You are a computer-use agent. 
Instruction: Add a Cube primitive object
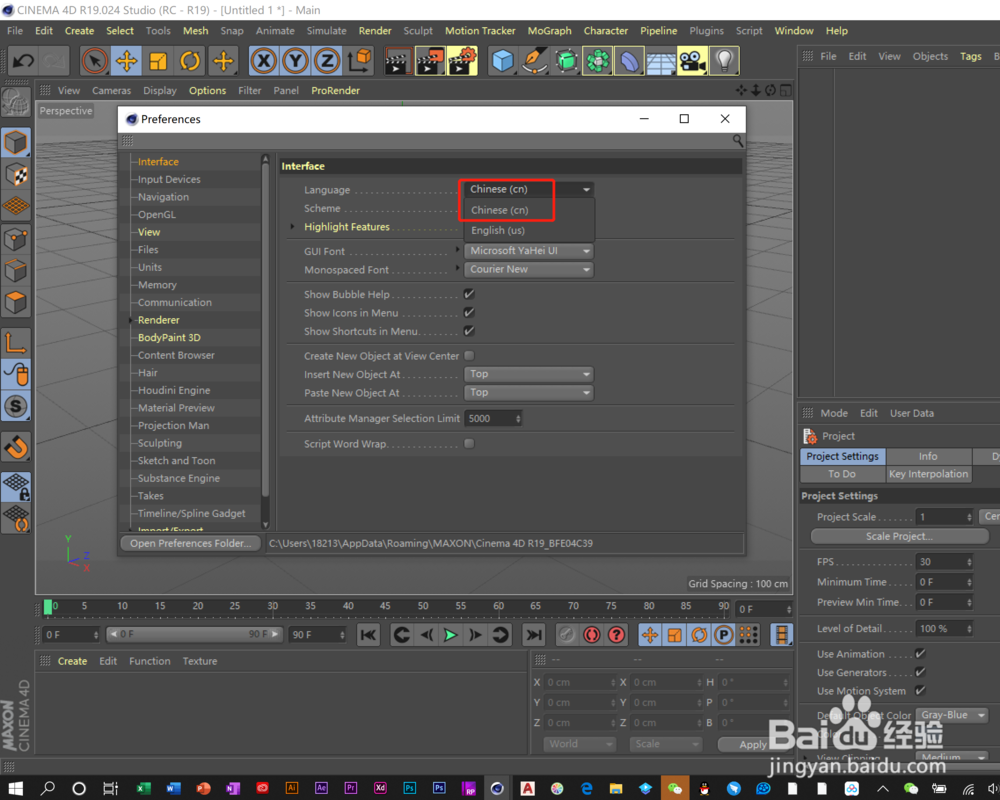point(503,61)
